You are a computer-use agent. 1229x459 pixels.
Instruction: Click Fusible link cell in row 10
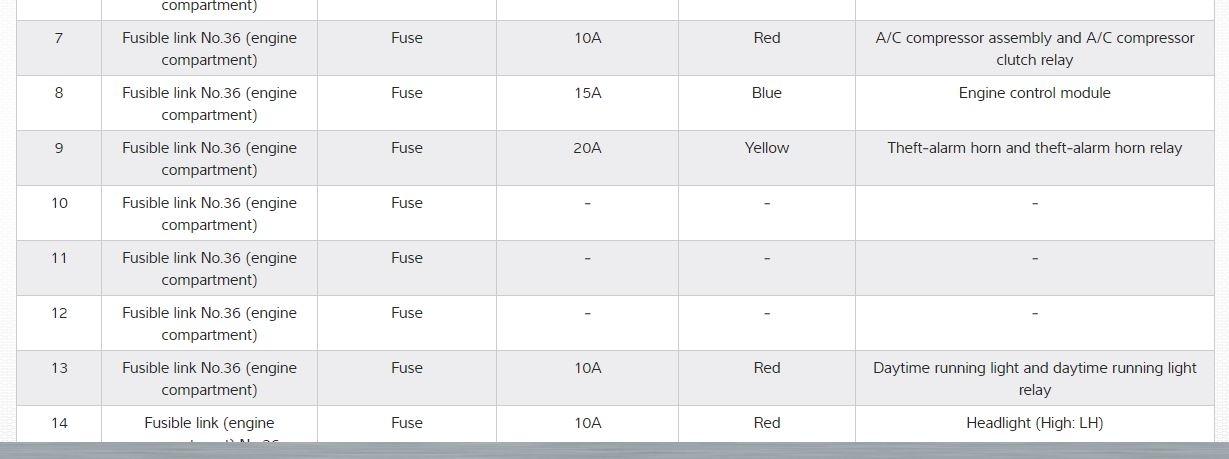209,213
